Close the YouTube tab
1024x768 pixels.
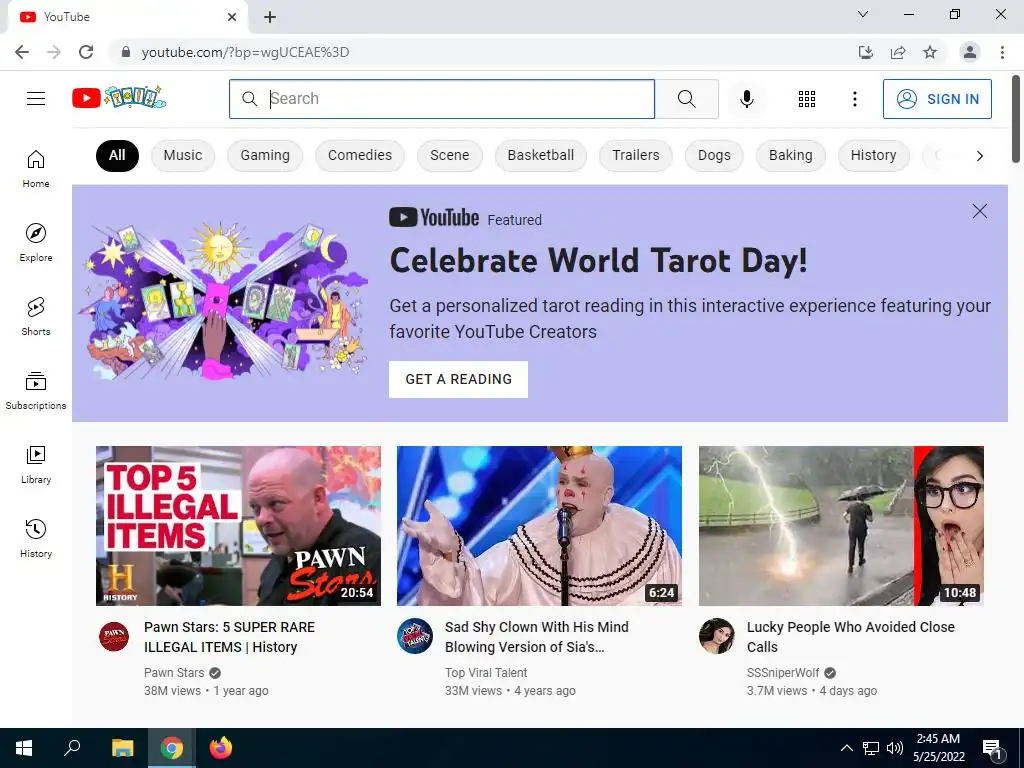232,17
